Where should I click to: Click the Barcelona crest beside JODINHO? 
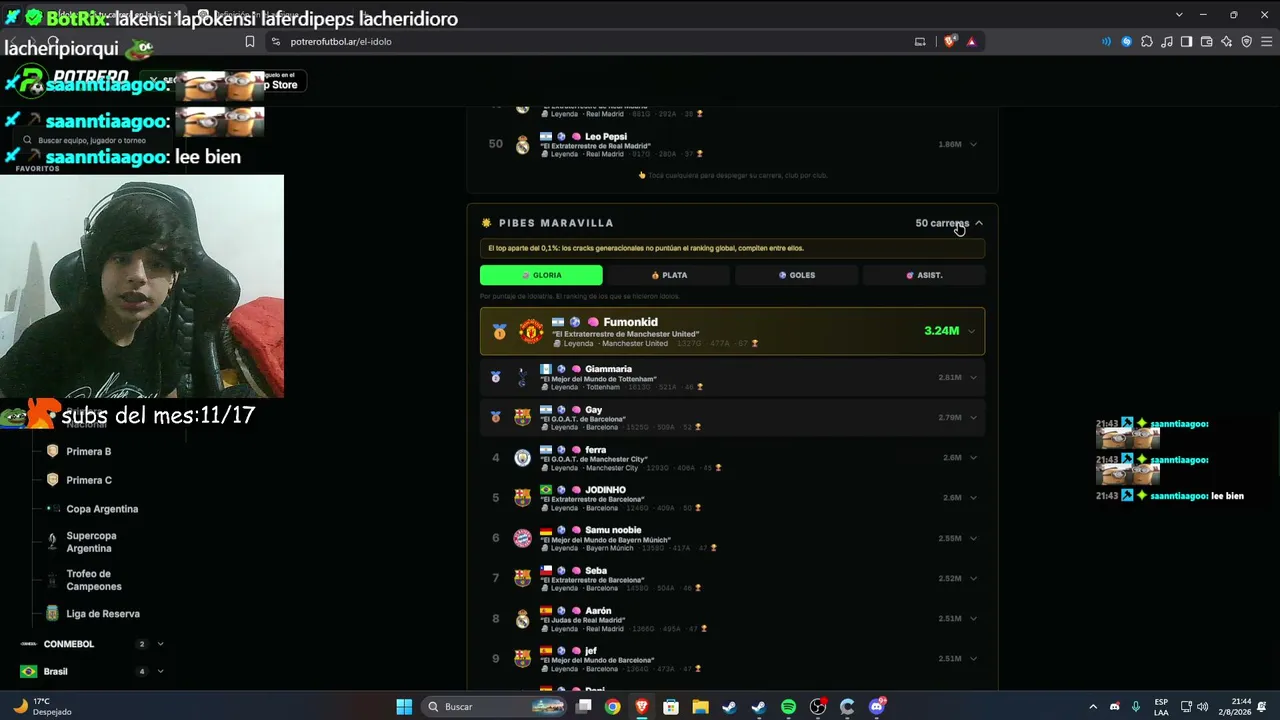pyautogui.click(x=522, y=497)
